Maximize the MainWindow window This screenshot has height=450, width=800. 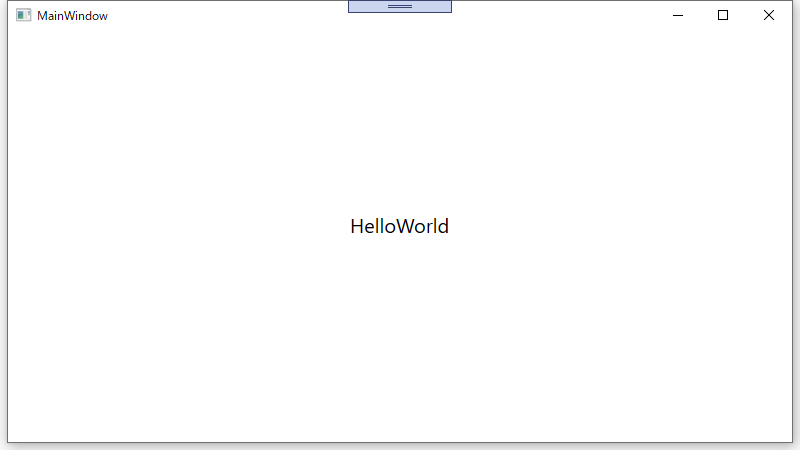tap(723, 15)
